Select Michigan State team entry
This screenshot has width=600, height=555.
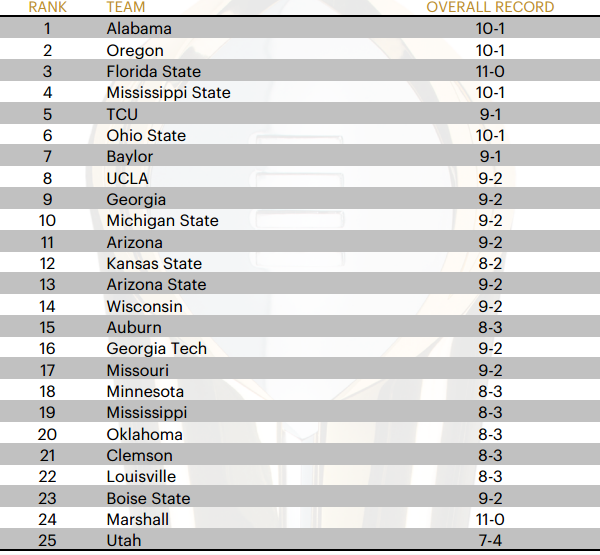coord(162,221)
